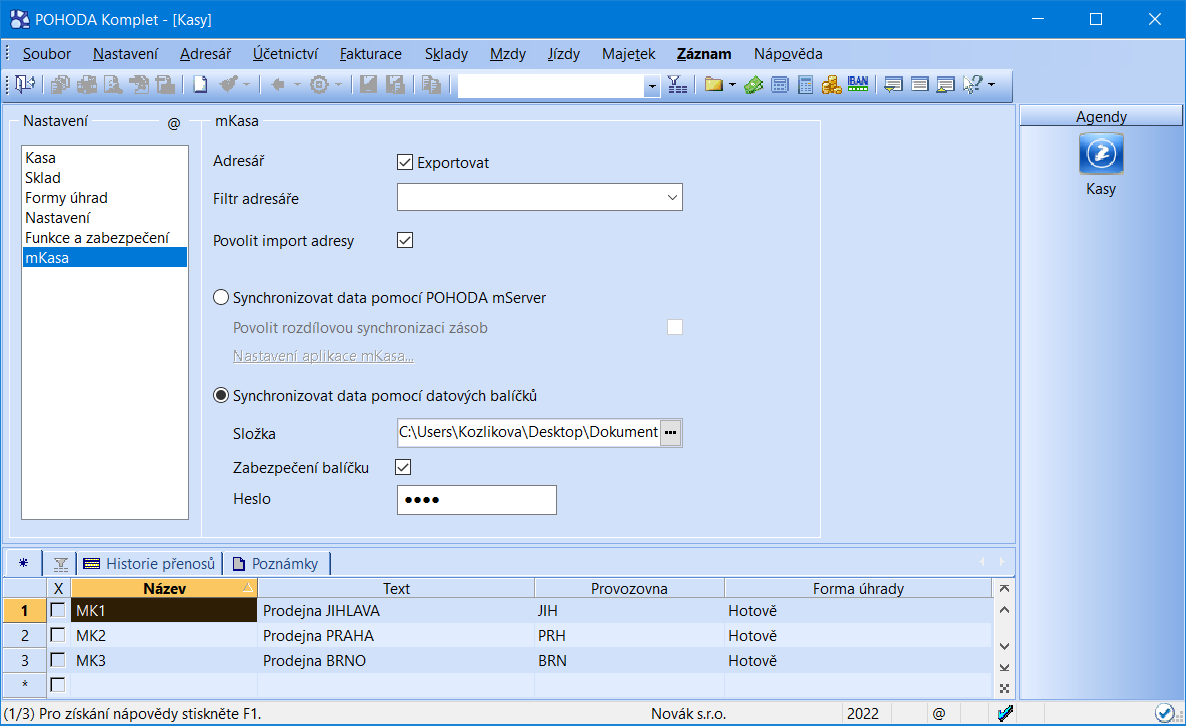This screenshot has height=726, width=1186.
Task: Click the yellow folder toolbar icon
Action: pyautogui.click(x=713, y=85)
